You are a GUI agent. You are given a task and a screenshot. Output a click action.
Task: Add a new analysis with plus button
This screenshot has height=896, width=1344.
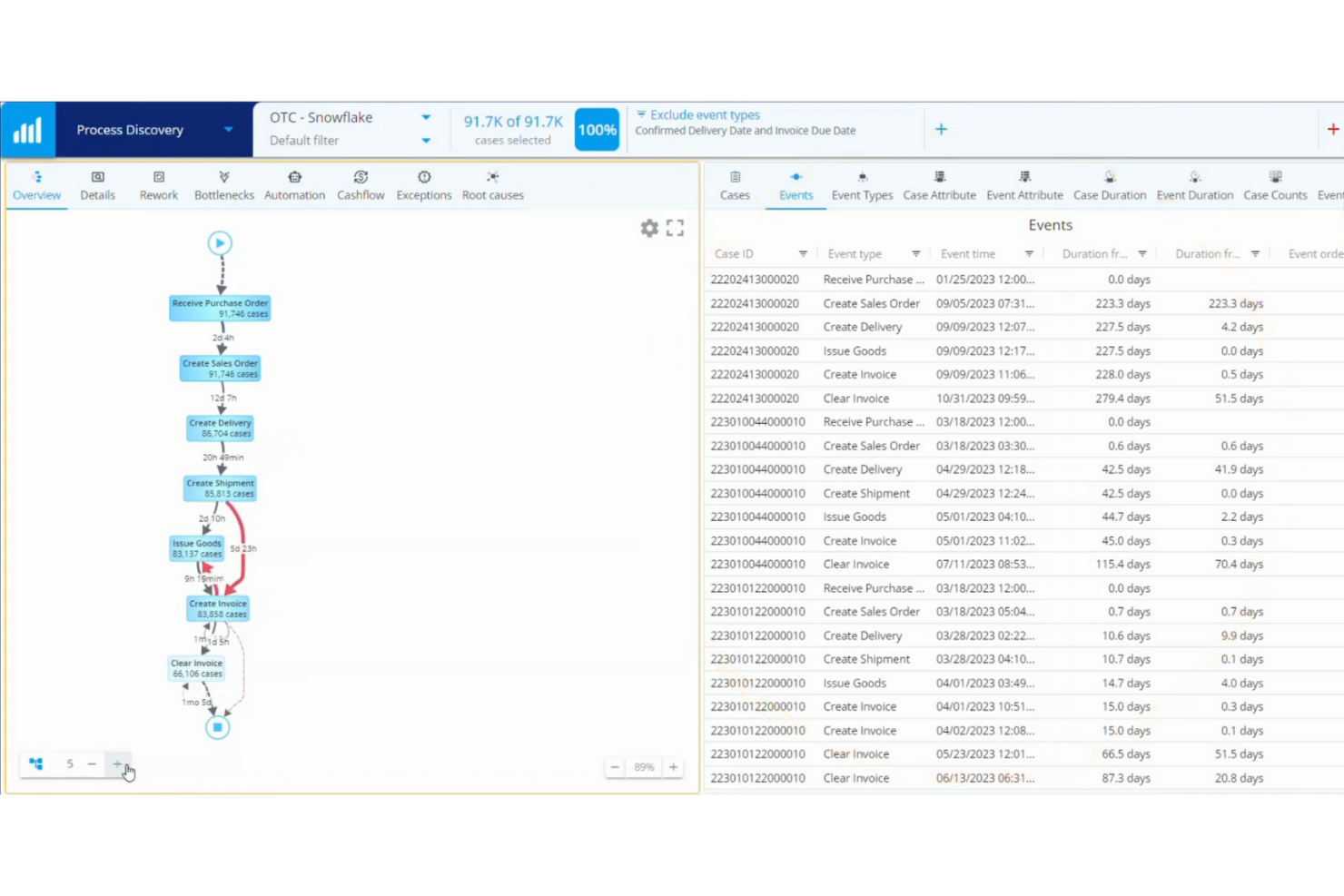(941, 129)
